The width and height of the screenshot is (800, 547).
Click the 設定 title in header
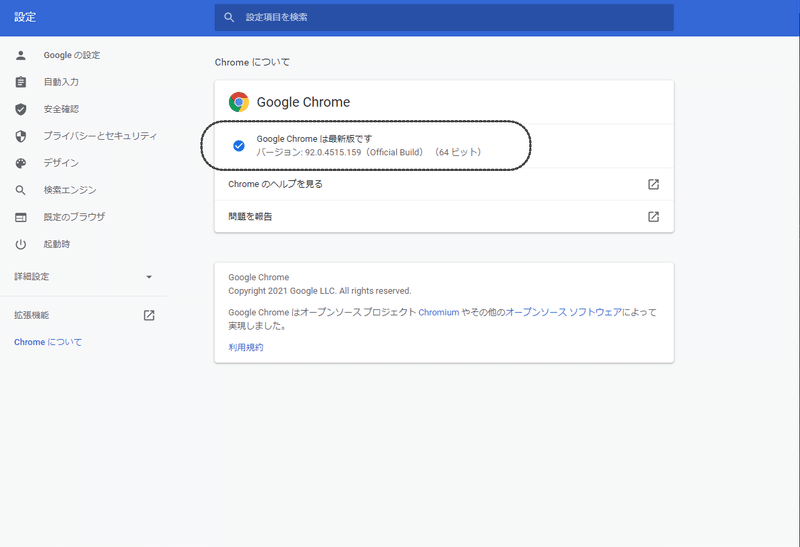[x=25, y=17]
